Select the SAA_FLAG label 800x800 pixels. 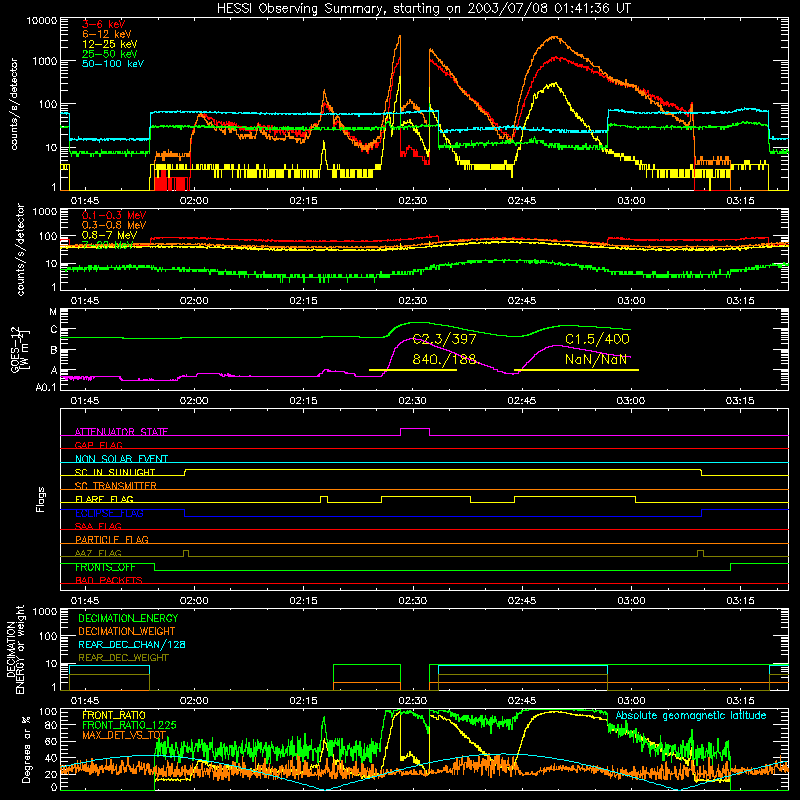(x=98, y=526)
